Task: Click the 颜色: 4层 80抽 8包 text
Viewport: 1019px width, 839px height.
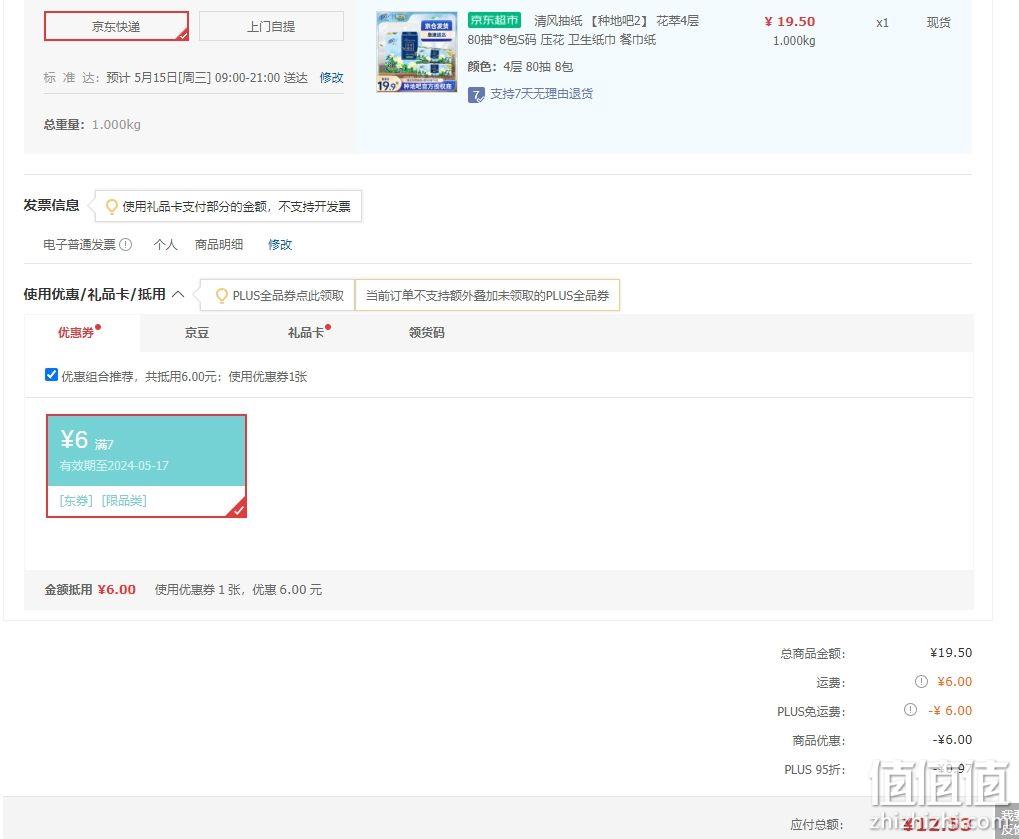Action: coord(520,67)
